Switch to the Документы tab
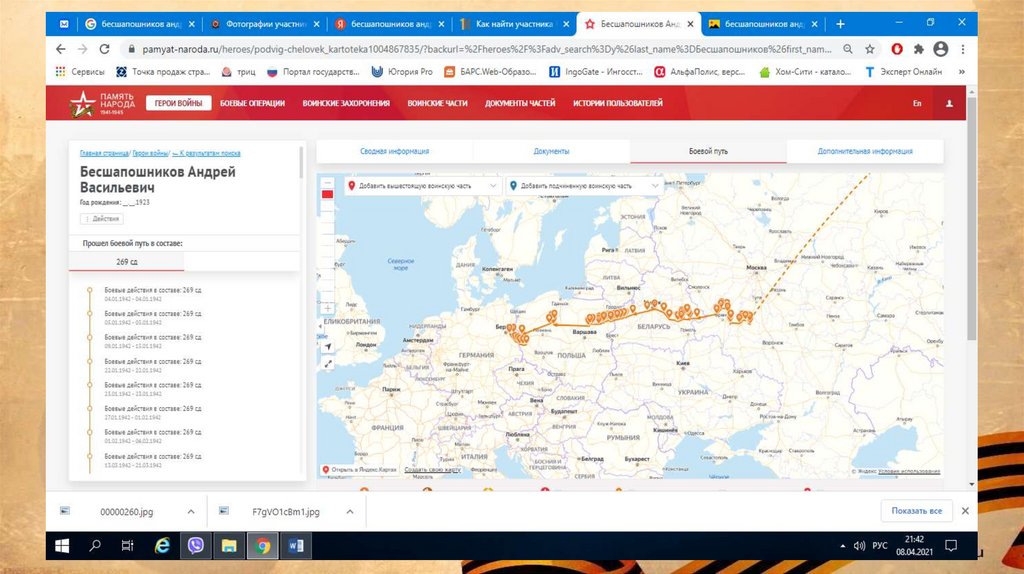This screenshot has height=574, width=1024. tap(551, 151)
